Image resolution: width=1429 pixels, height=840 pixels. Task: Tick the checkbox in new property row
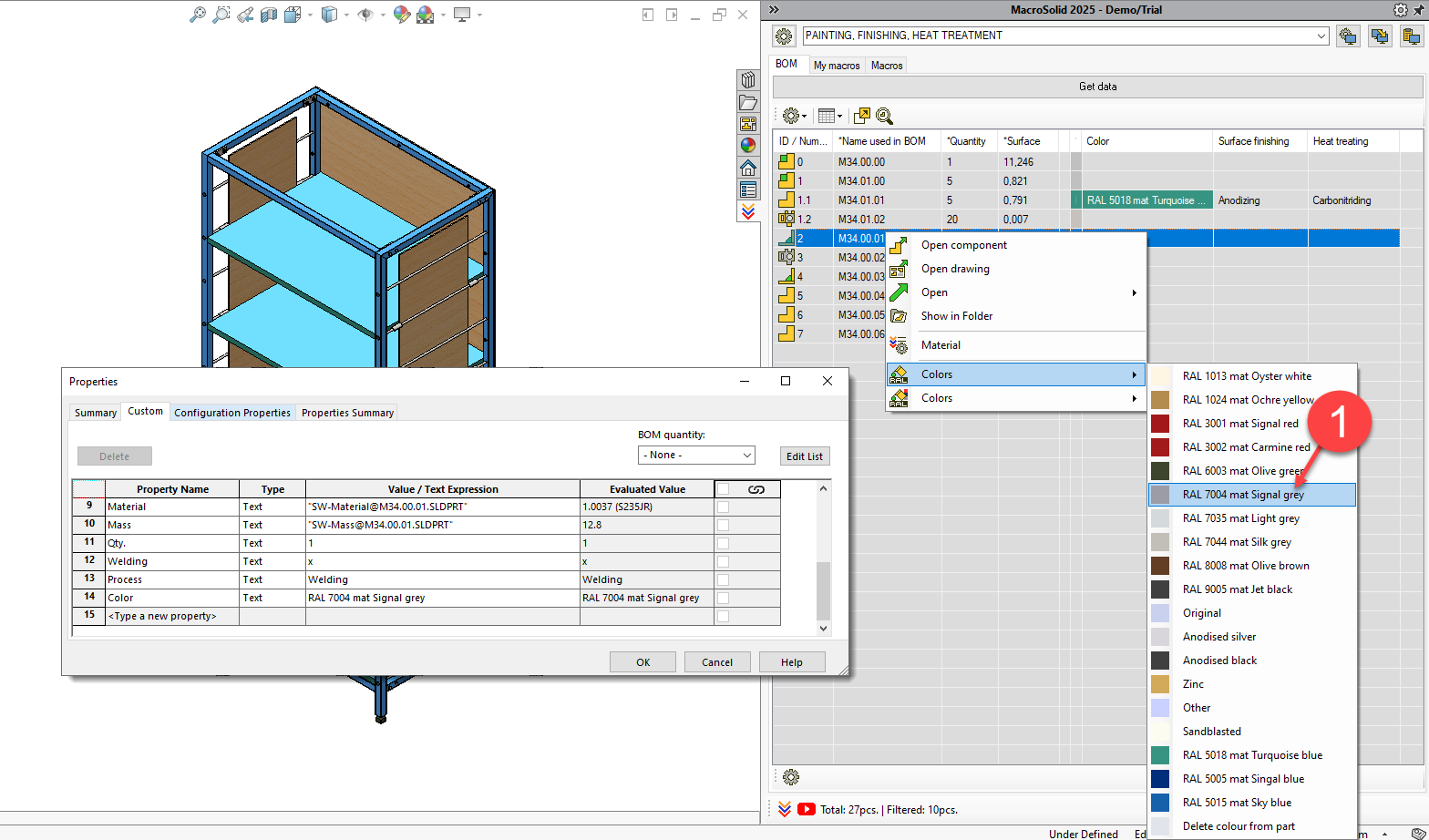[x=723, y=616]
